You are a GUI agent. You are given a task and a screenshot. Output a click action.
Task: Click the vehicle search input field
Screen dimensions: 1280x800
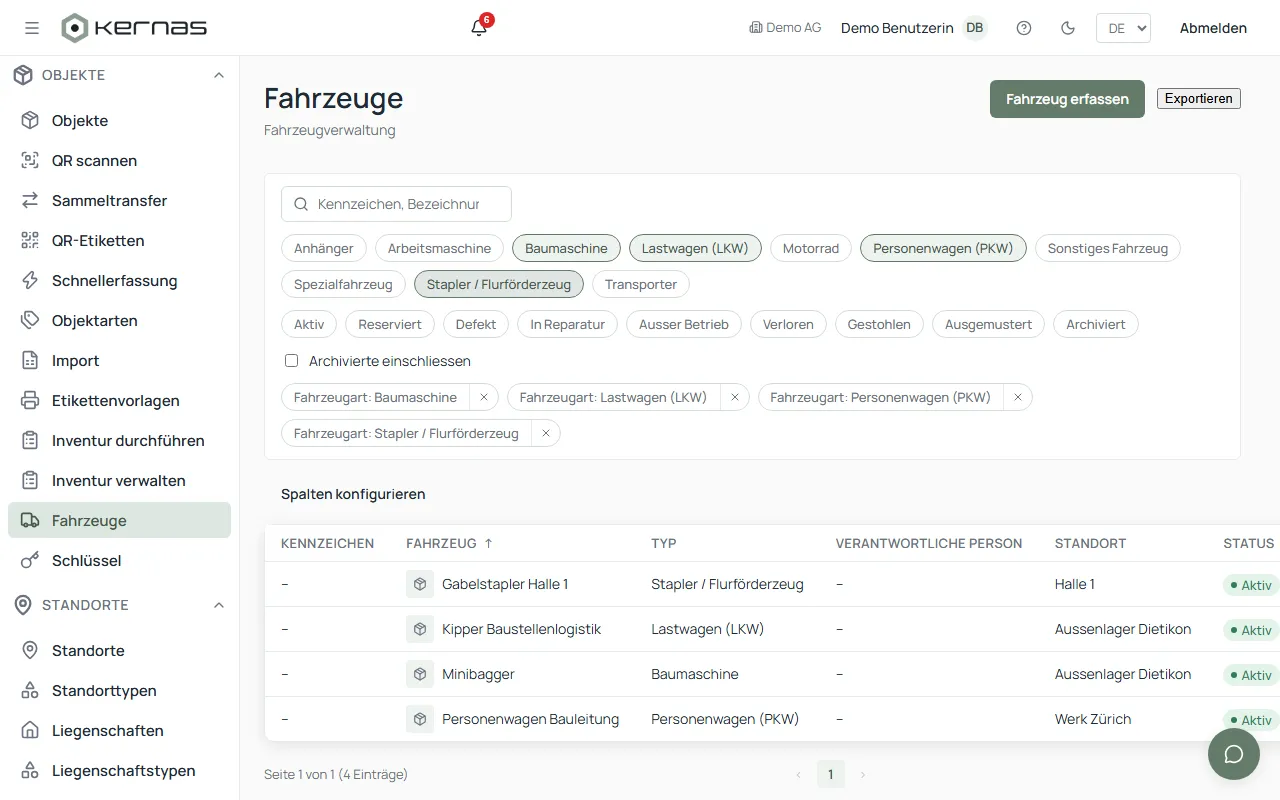tap(396, 204)
